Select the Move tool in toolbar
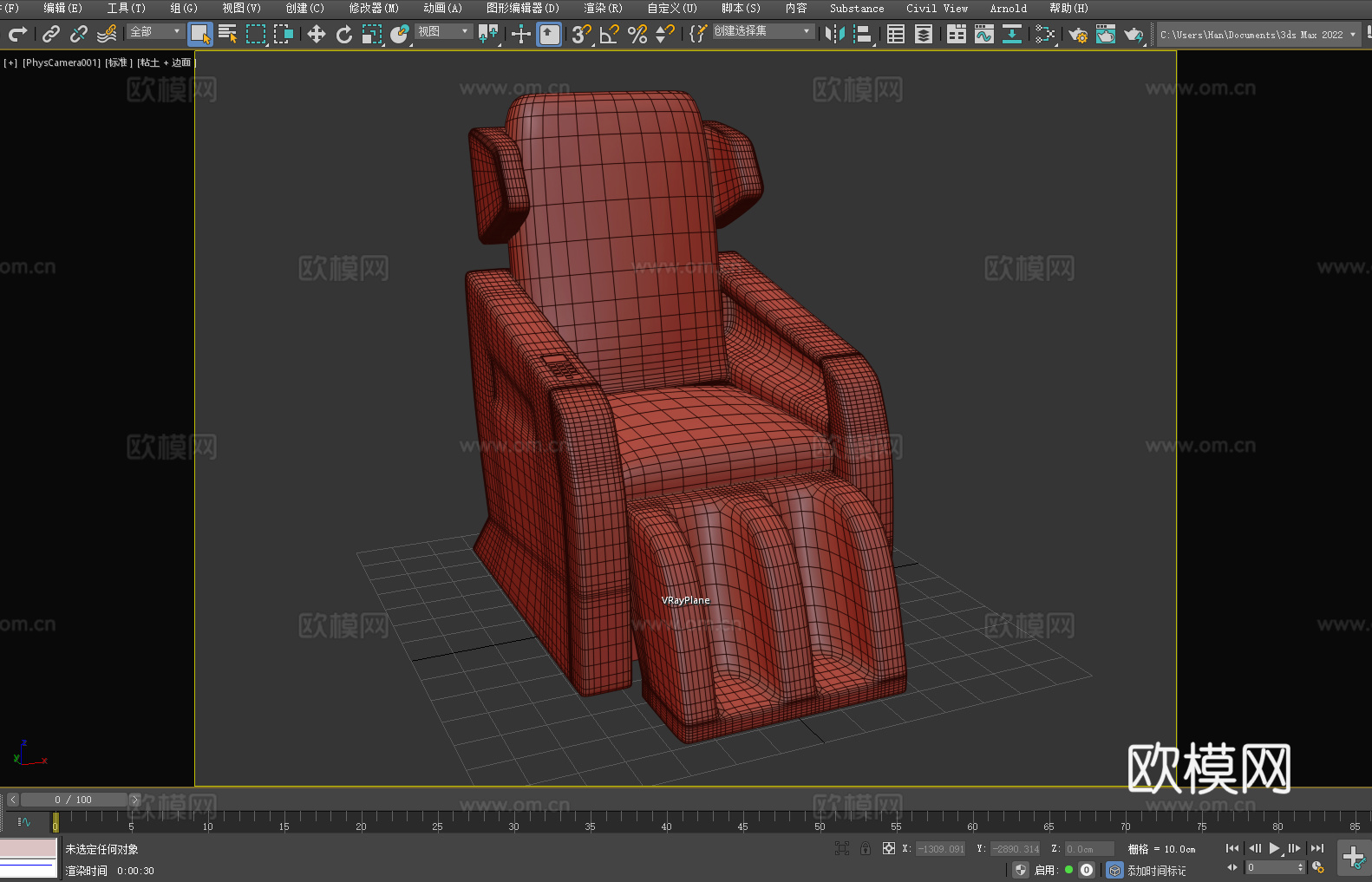 pos(317,34)
